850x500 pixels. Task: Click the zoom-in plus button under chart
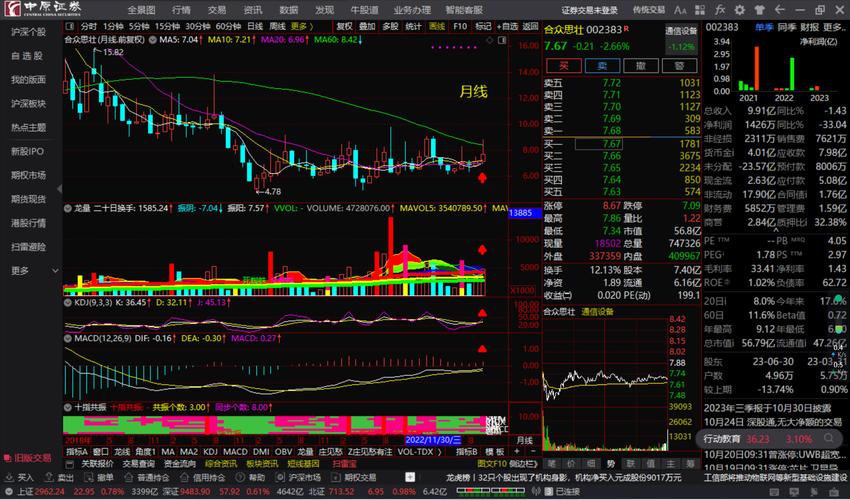(x=517, y=451)
